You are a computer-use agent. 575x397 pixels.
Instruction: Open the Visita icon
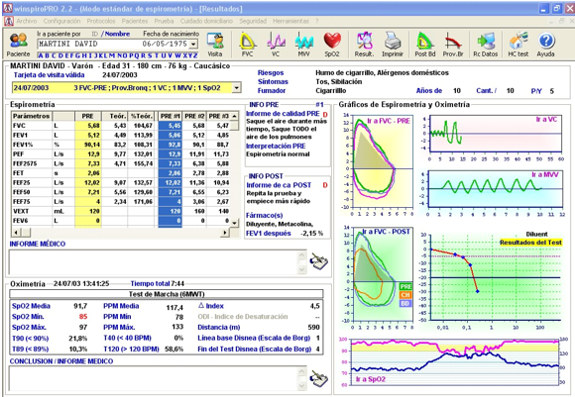pos(215,44)
